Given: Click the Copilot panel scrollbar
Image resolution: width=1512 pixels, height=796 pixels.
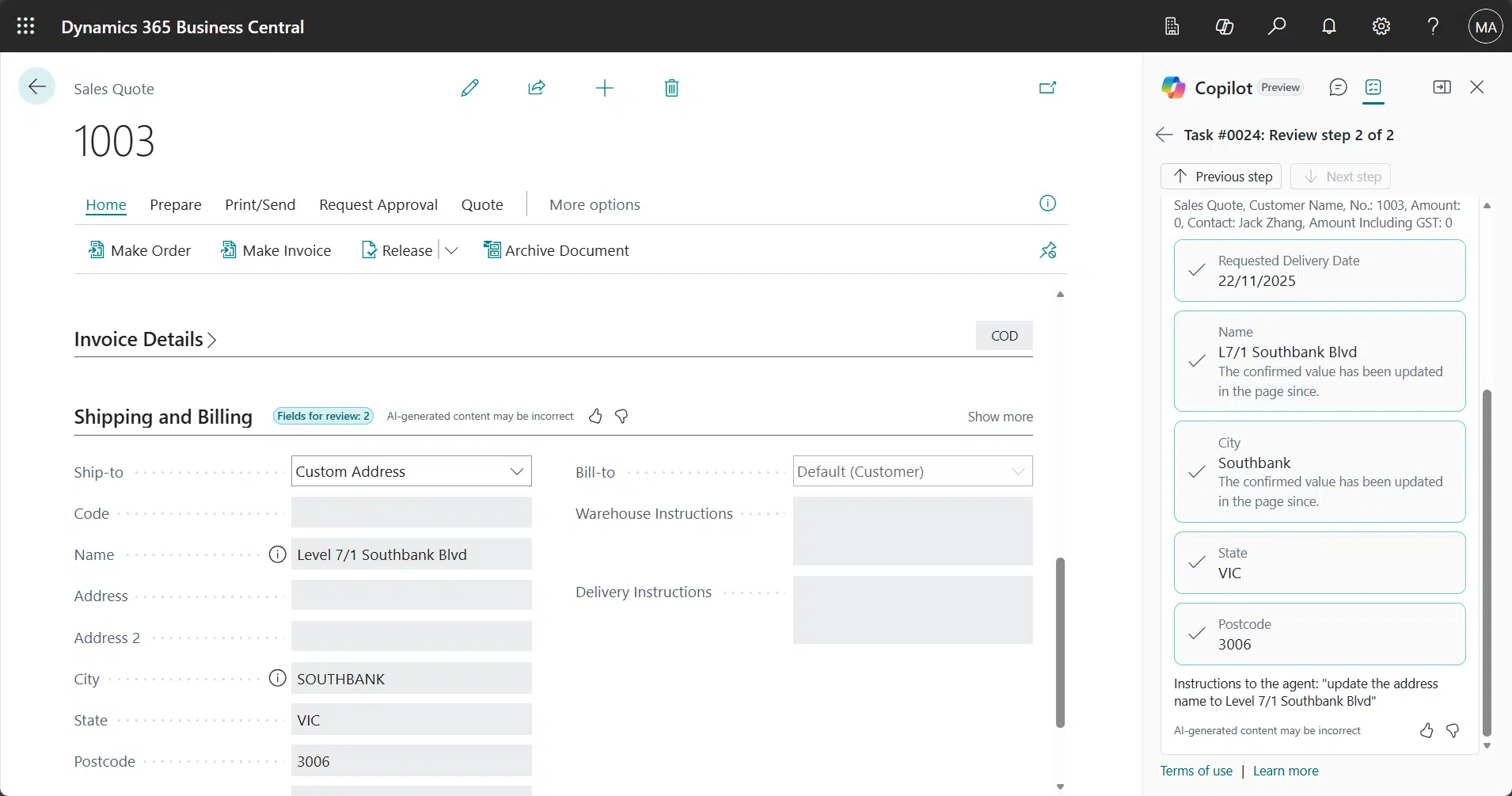Looking at the screenshot, I should coord(1486,562).
